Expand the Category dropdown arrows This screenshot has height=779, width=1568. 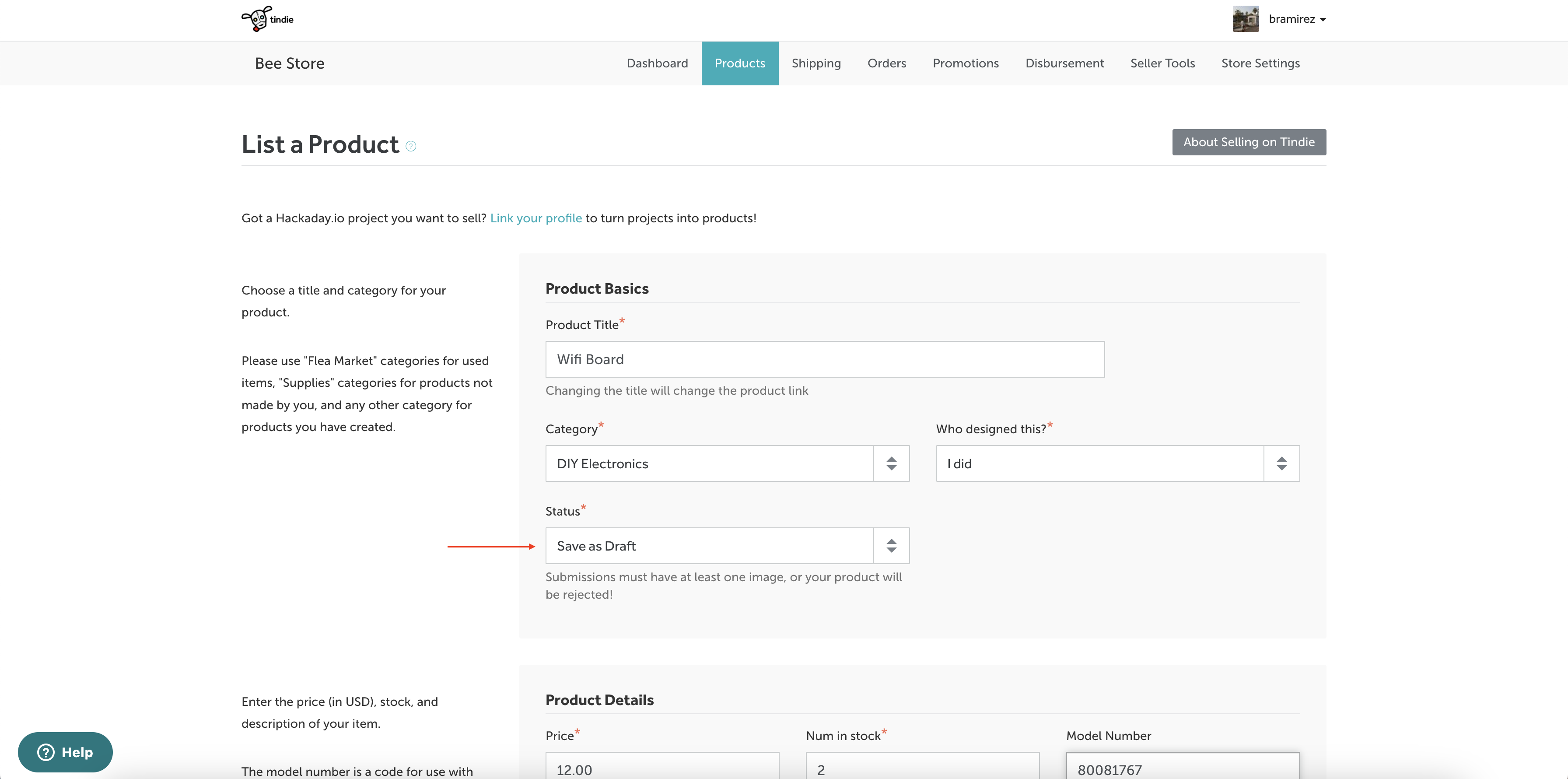(x=891, y=463)
